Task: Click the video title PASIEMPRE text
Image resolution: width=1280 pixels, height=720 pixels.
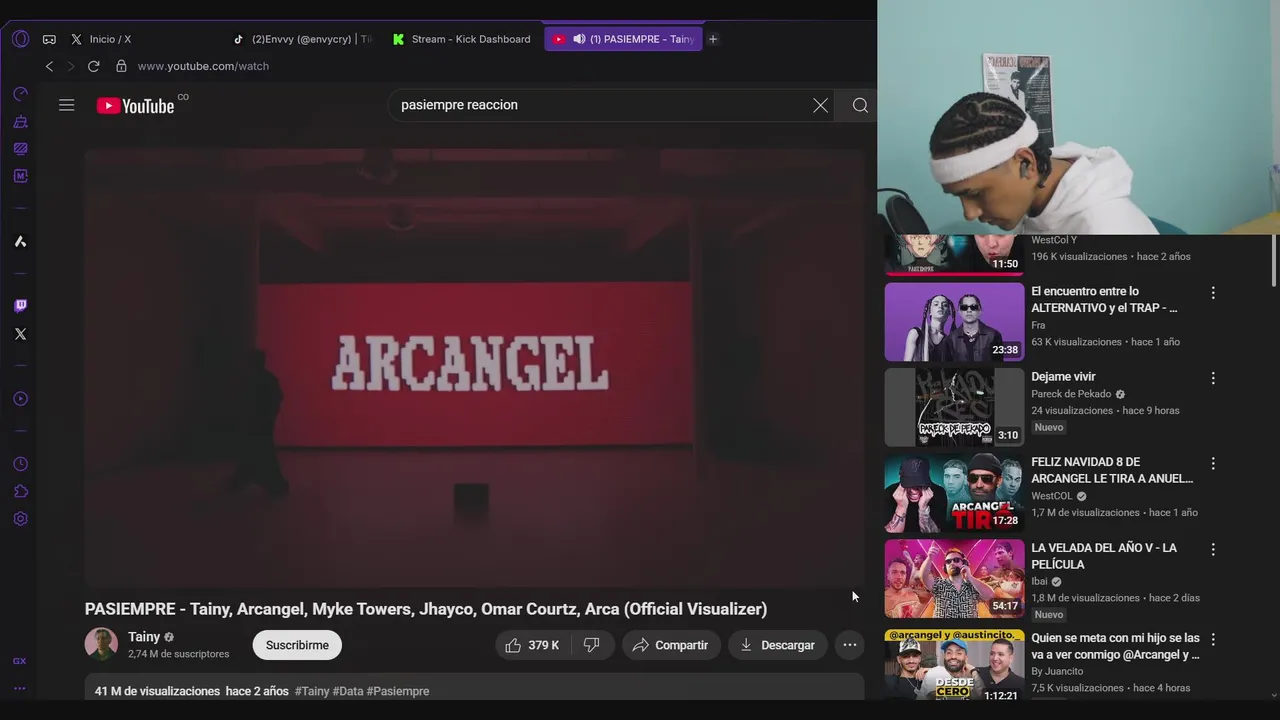Action: (426, 609)
